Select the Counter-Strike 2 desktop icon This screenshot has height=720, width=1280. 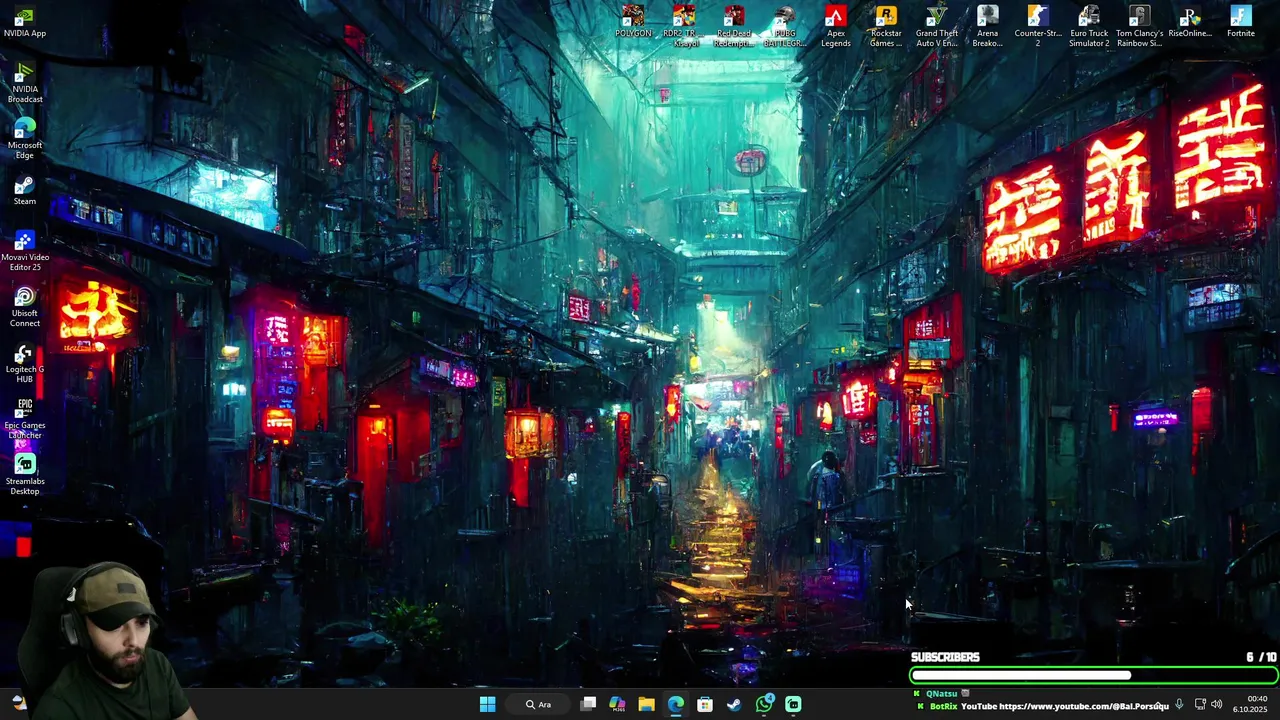pyautogui.click(x=1038, y=27)
